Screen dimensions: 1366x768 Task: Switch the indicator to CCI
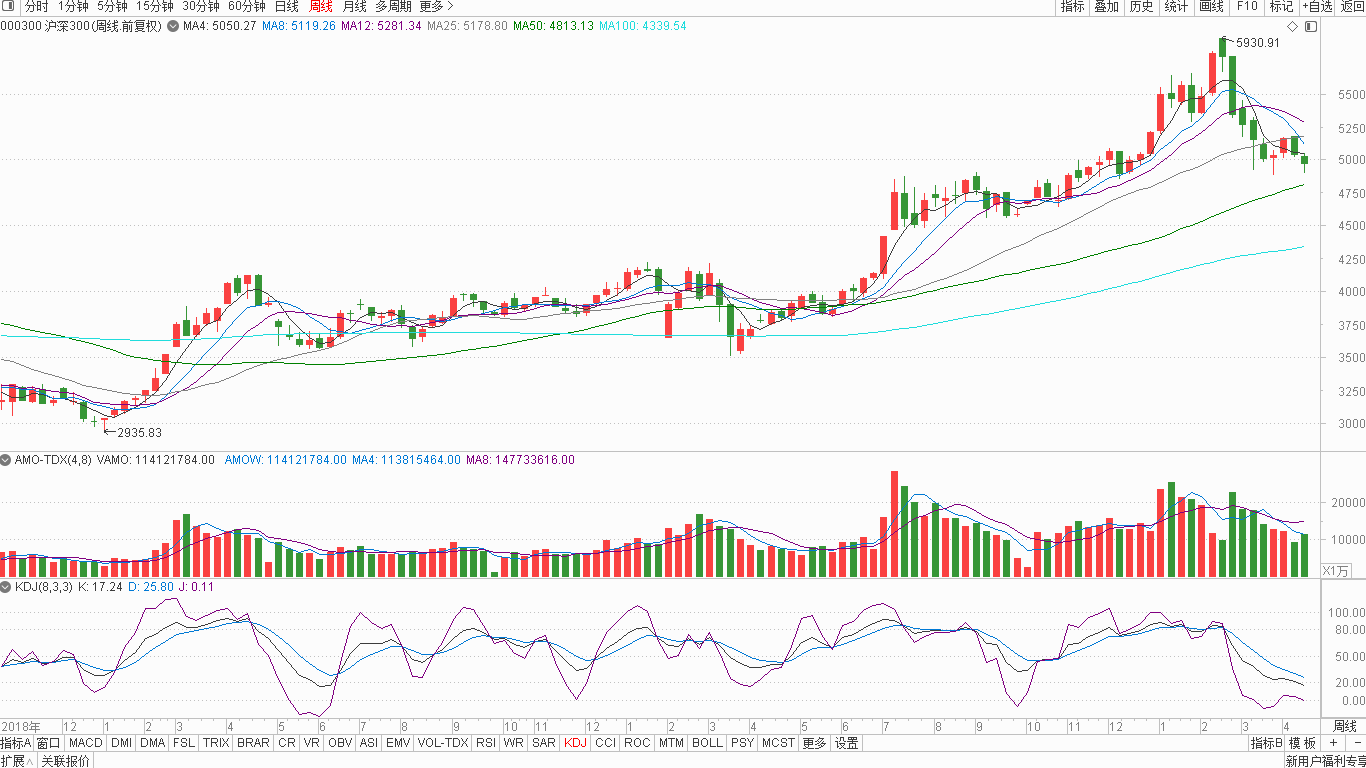tap(605, 743)
